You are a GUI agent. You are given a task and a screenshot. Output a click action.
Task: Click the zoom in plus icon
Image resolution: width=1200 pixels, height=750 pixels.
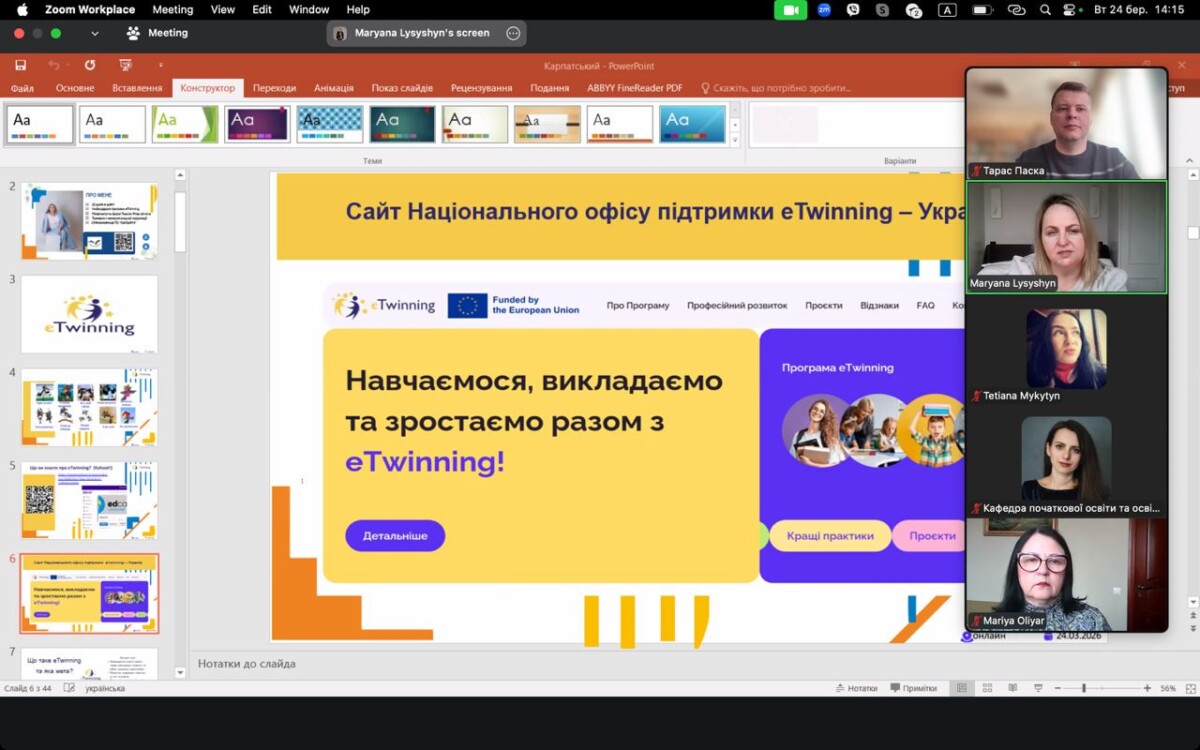pyautogui.click(x=1148, y=688)
